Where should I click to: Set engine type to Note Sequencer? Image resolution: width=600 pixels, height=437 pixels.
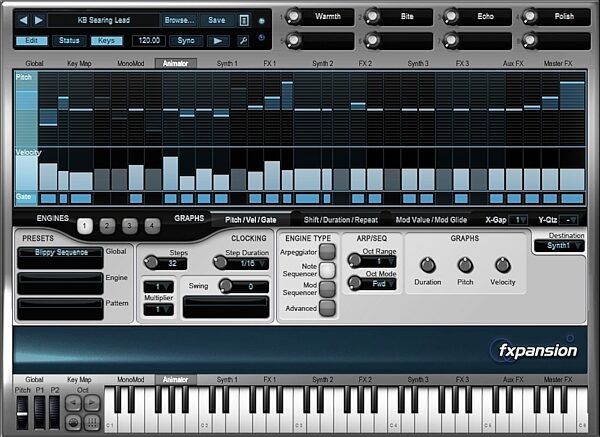(327, 270)
